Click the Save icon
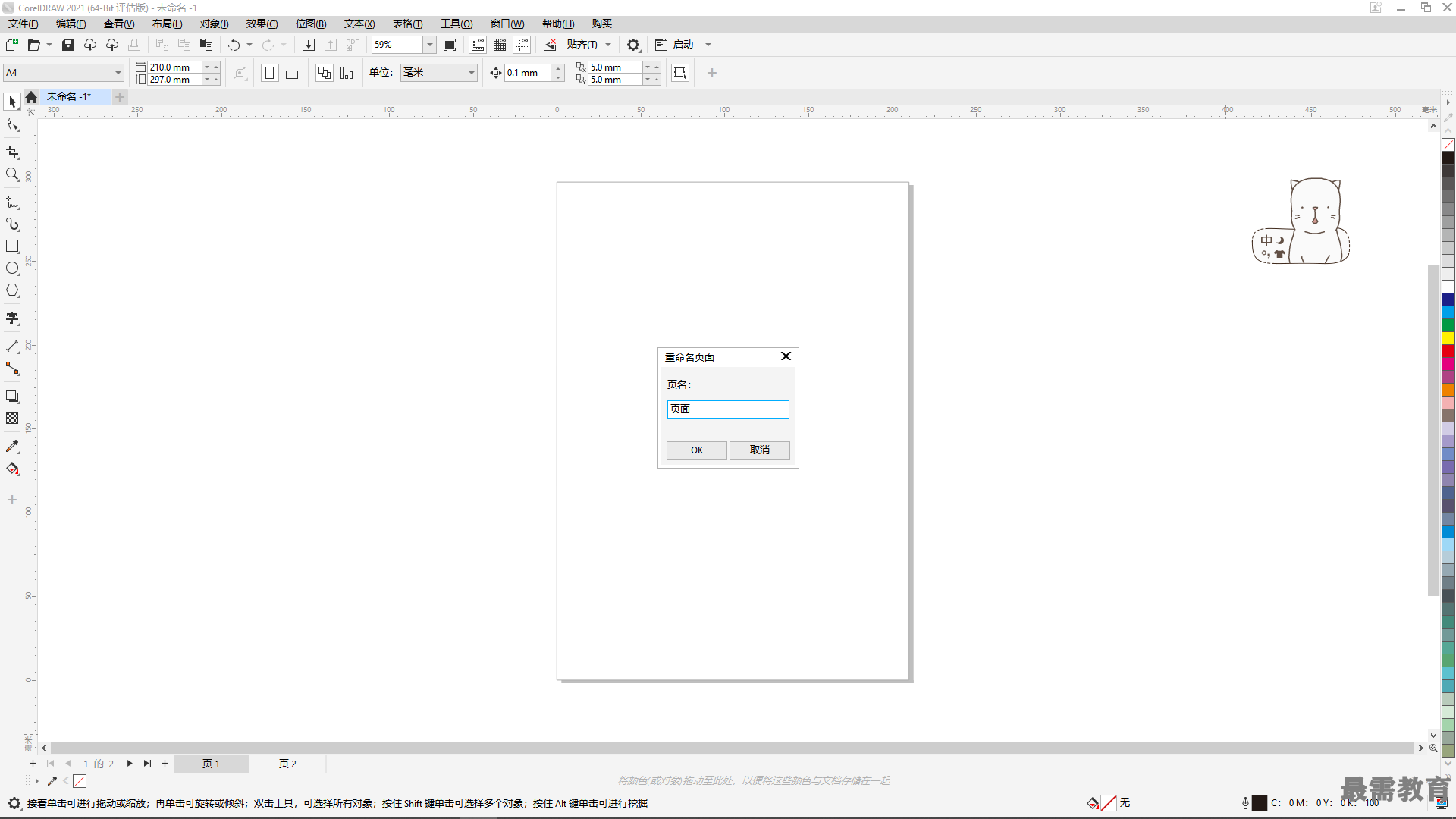The width and height of the screenshot is (1456, 819). point(68,45)
